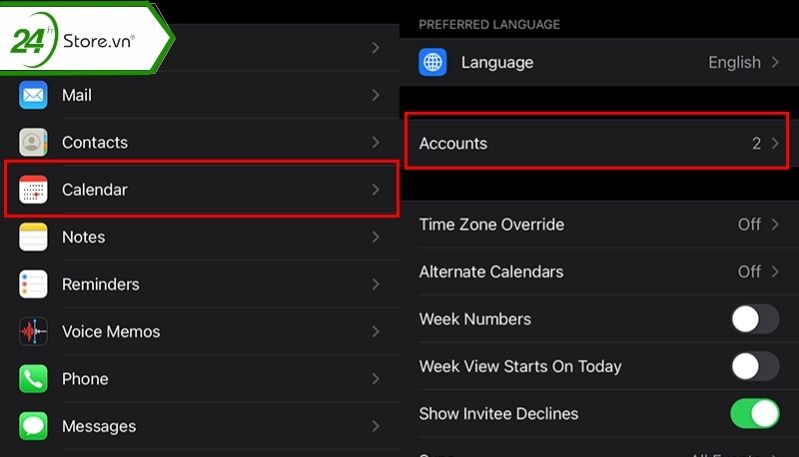Open Alternate Calendars setting
The height and width of the screenshot is (457, 799).
[599, 272]
